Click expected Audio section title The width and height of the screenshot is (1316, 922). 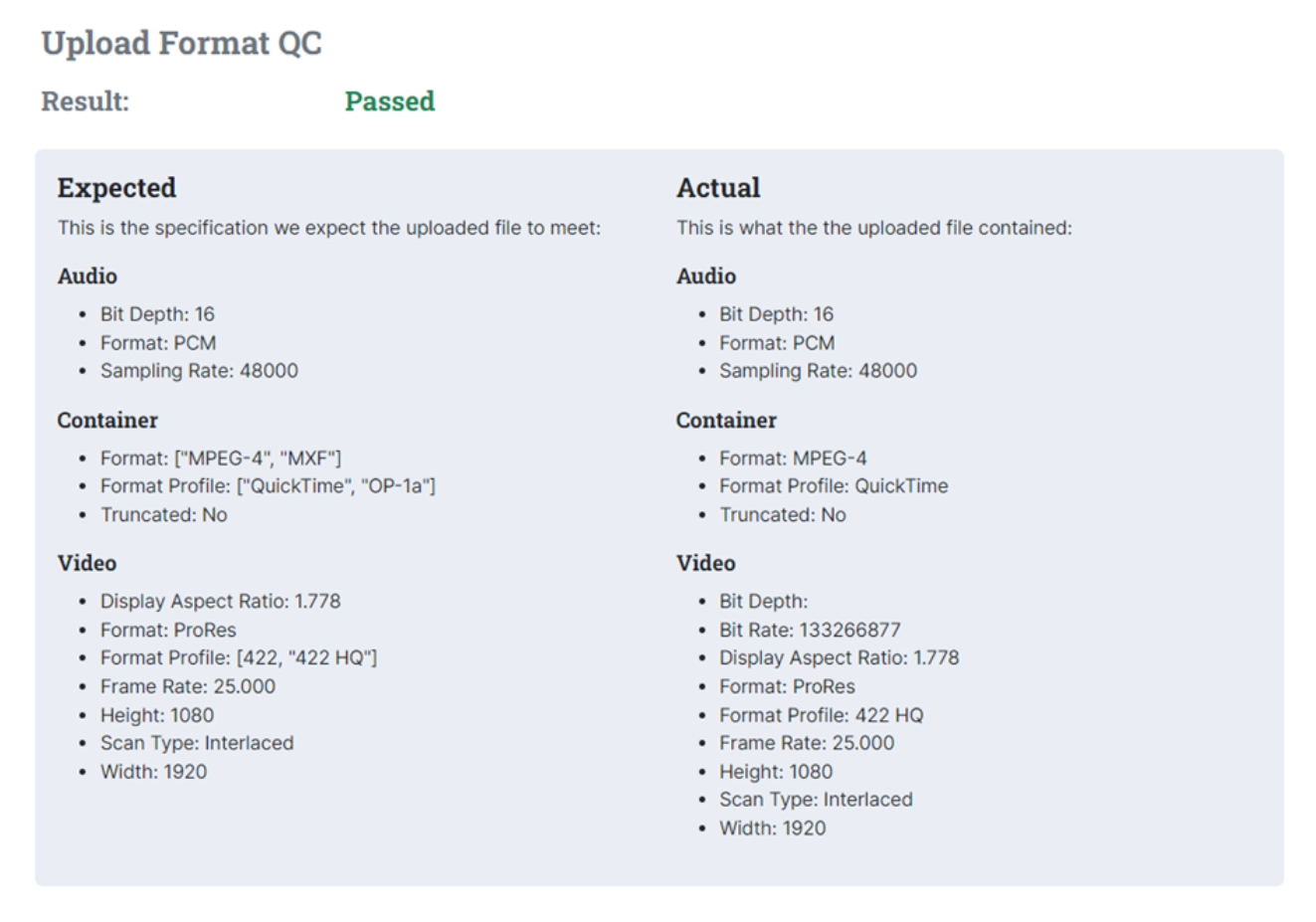[x=87, y=277]
